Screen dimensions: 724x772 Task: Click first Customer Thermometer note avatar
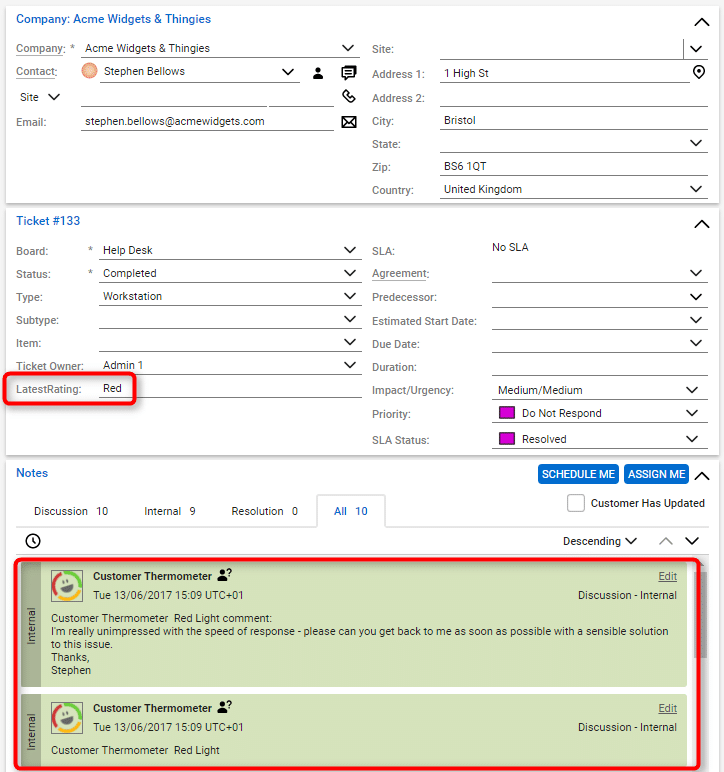(x=67, y=586)
